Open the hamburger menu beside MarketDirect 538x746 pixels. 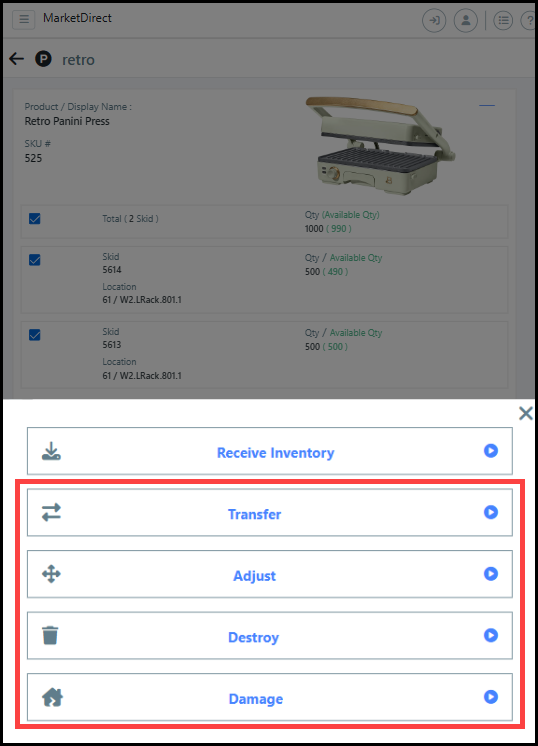pos(23,20)
